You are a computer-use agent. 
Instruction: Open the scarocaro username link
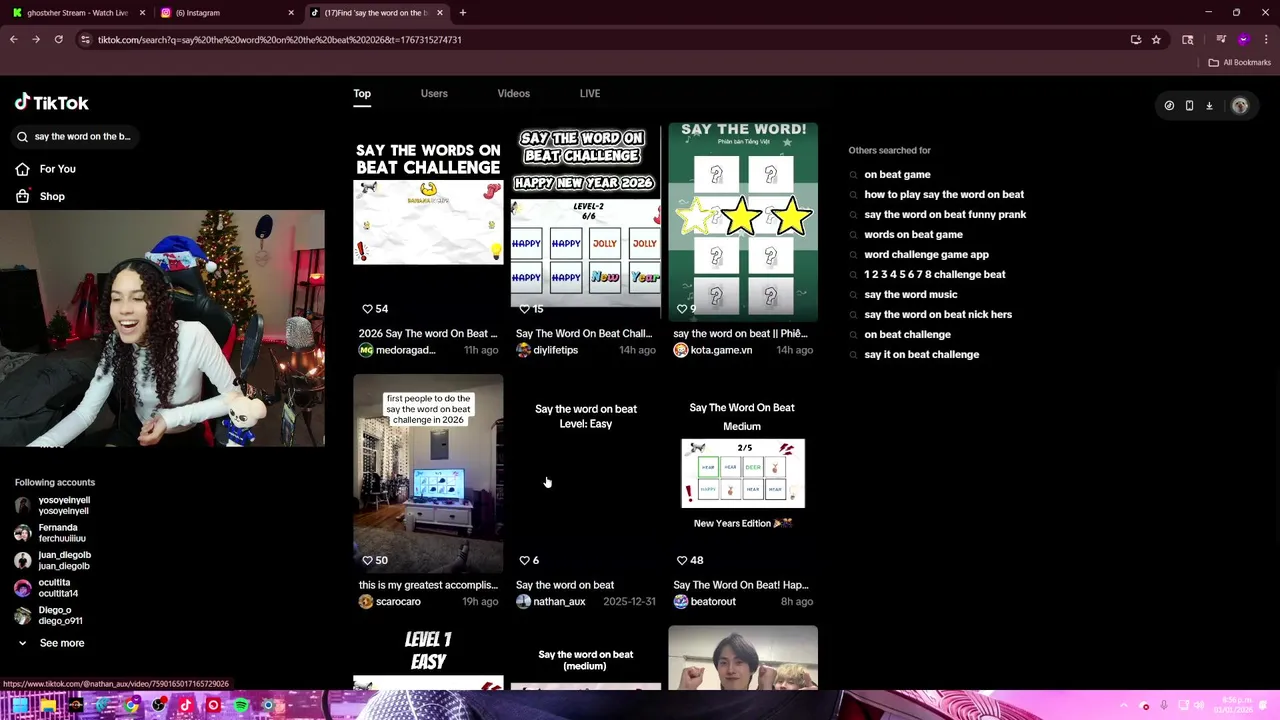[398, 602]
